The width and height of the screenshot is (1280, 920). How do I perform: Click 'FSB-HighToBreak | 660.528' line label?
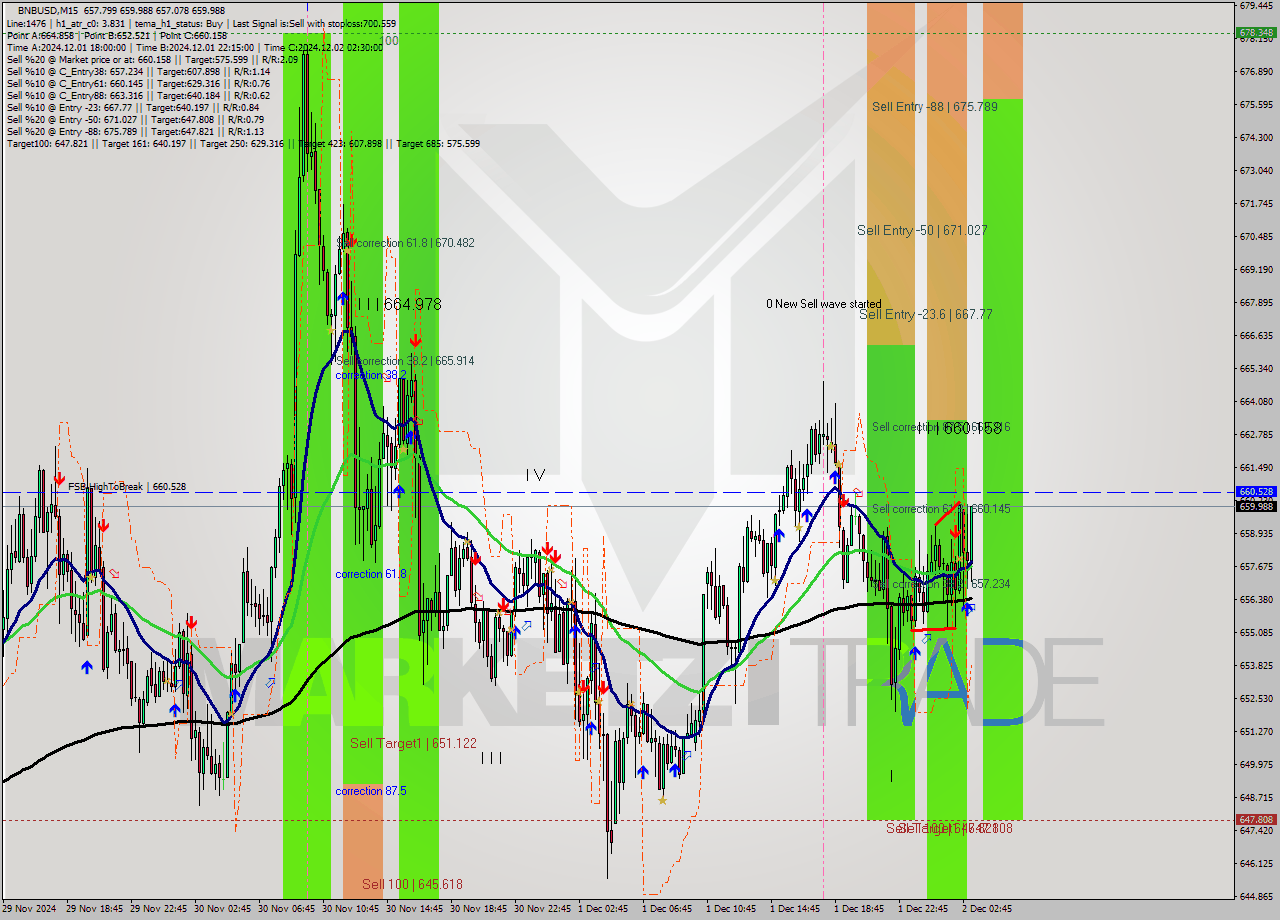pyautogui.click(x=127, y=487)
